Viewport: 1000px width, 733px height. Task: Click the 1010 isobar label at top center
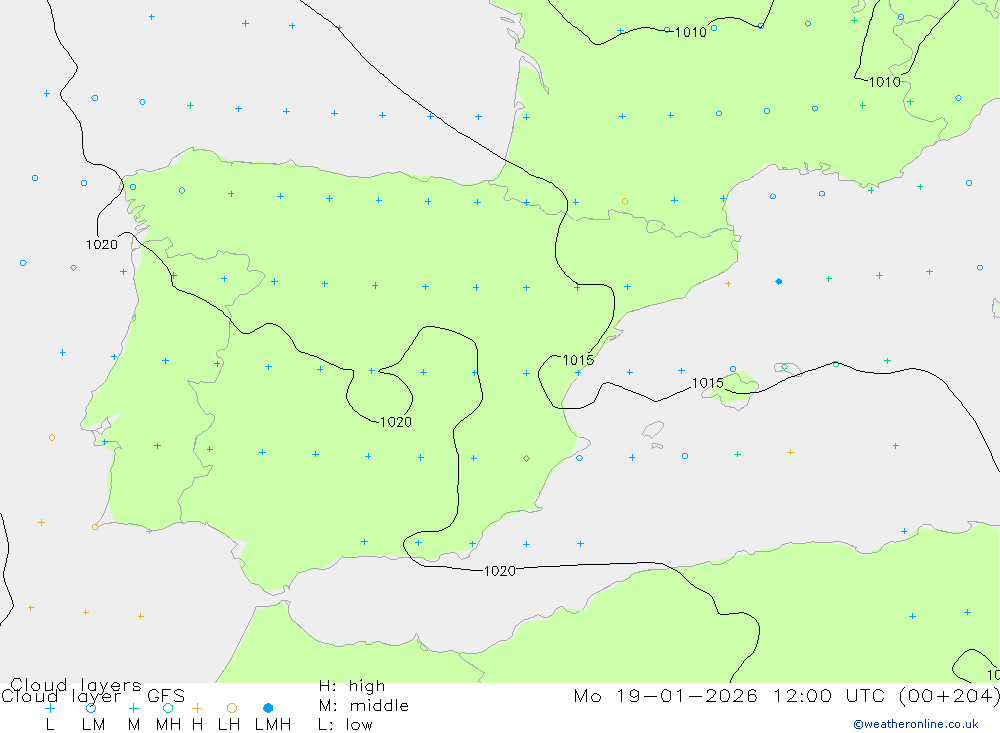691,33
